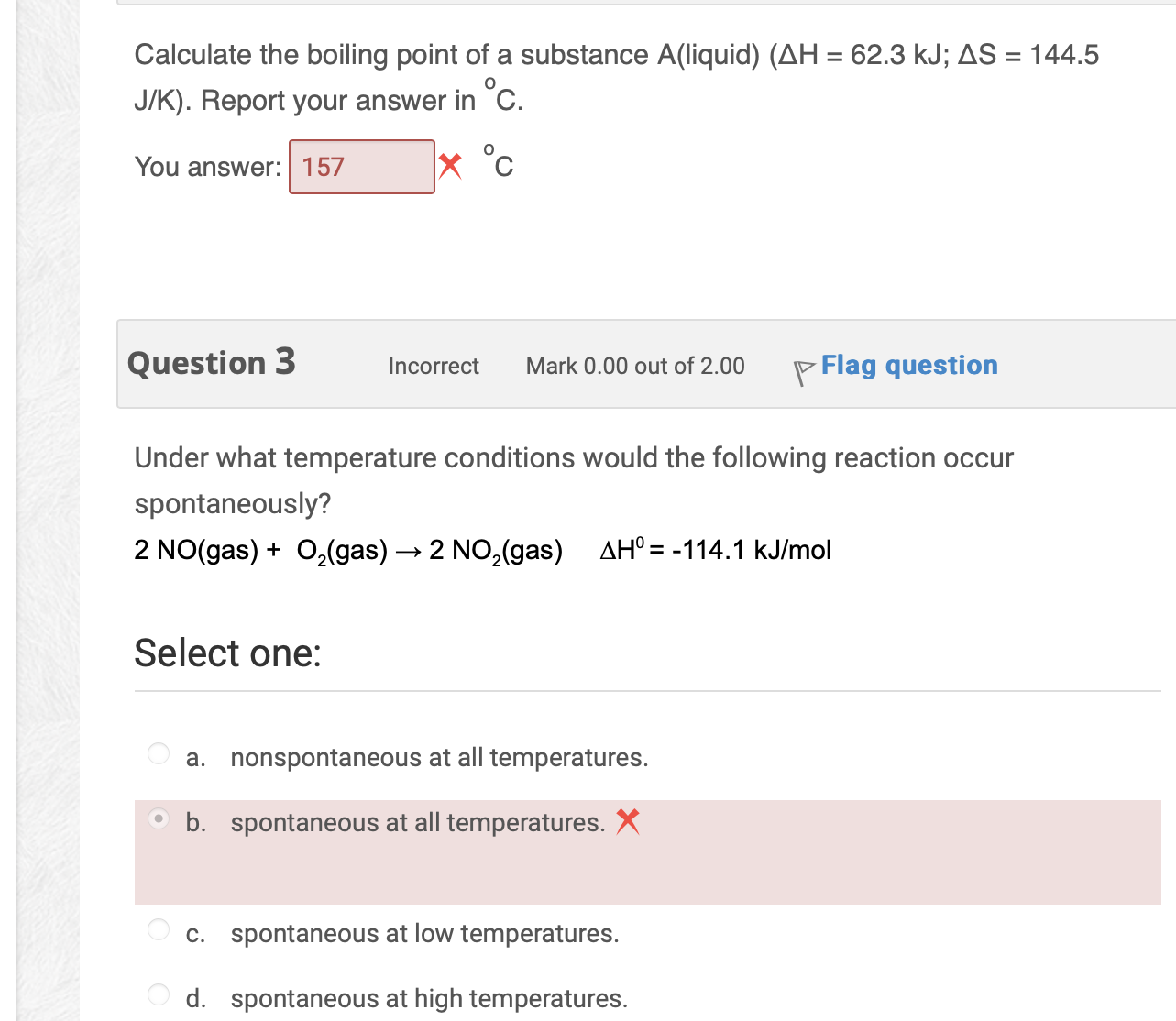The height and width of the screenshot is (1021, 1176).
Task: Click the Question 3 heading
Action: click(x=212, y=363)
